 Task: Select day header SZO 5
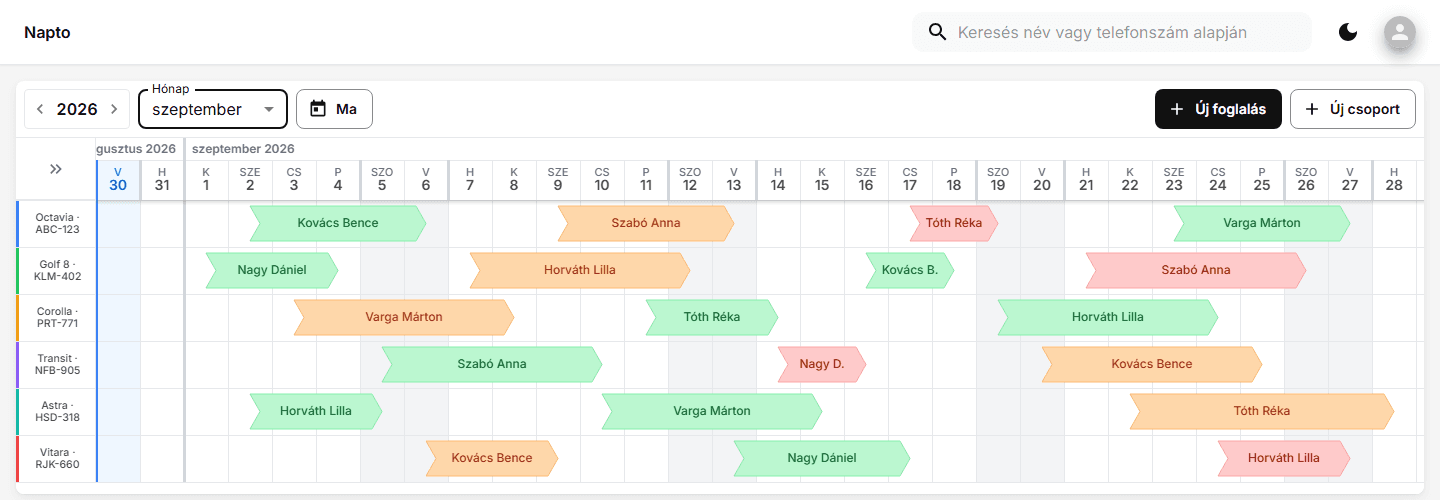click(382, 179)
